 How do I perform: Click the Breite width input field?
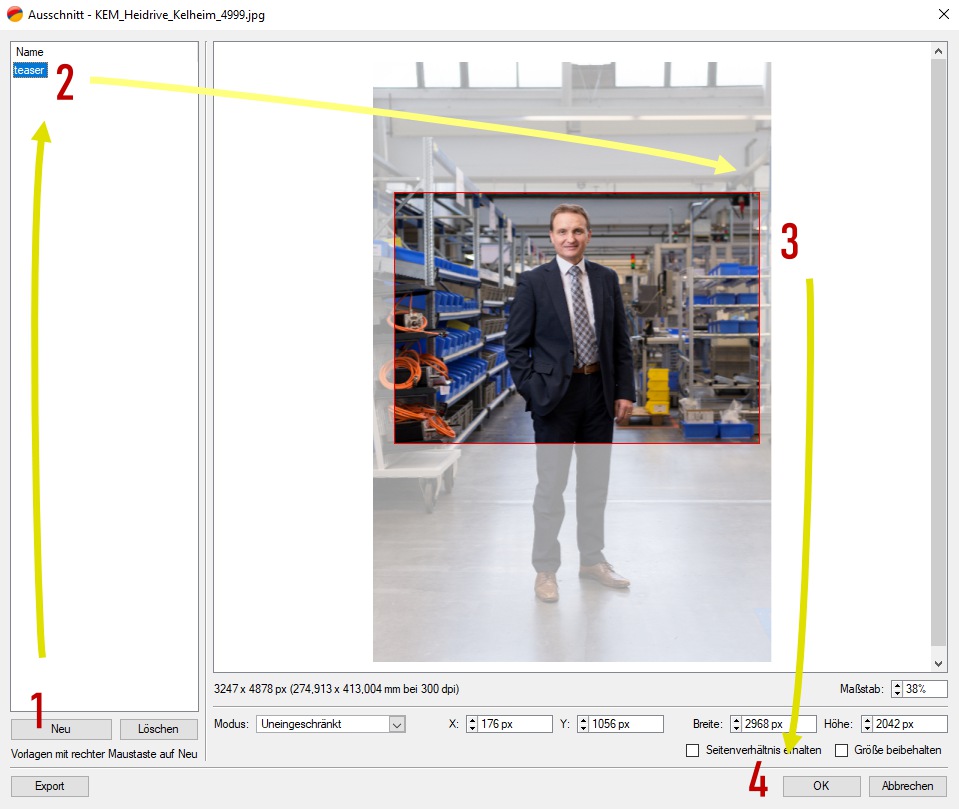click(x=780, y=724)
